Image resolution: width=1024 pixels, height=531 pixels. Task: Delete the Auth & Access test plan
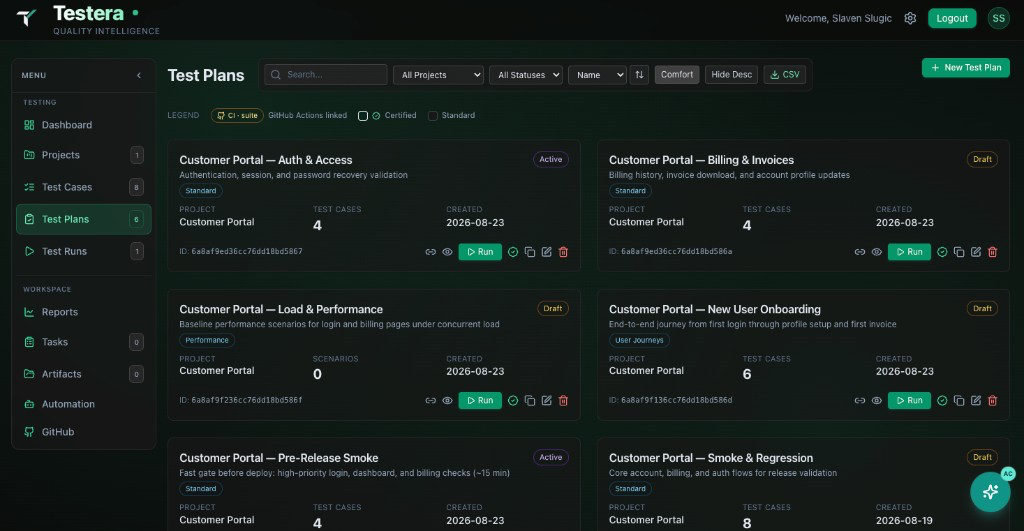pos(563,252)
